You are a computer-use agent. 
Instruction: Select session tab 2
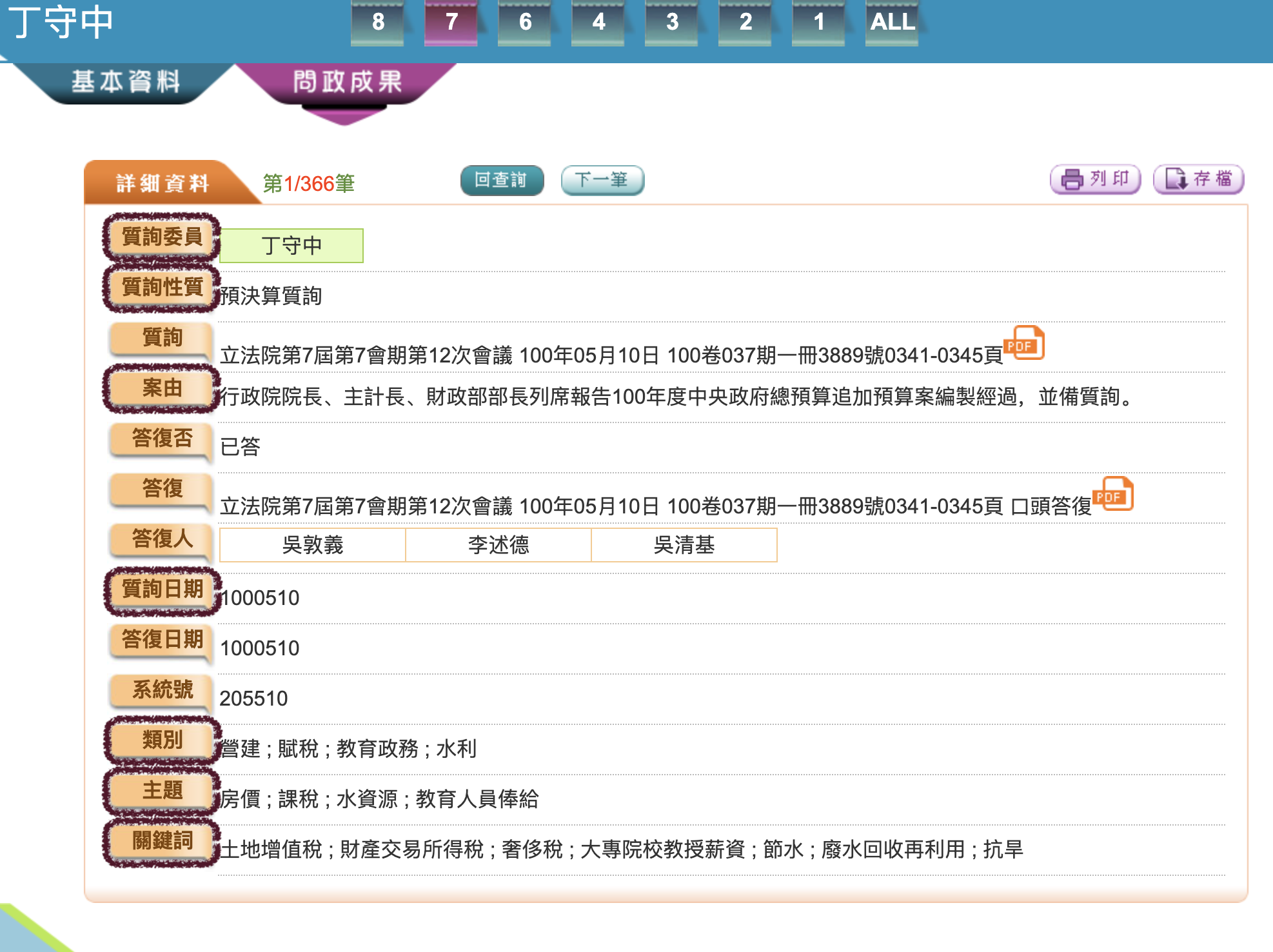pyautogui.click(x=745, y=23)
